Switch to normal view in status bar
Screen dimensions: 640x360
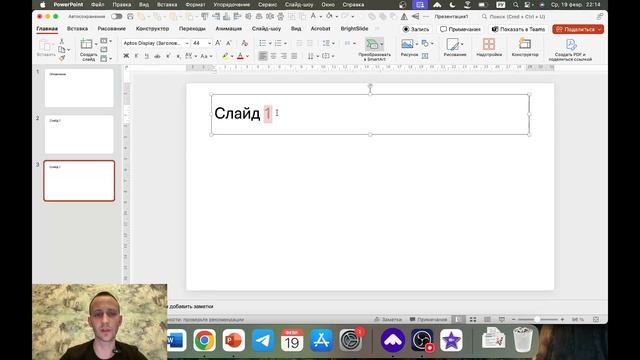[x=458, y=319]
